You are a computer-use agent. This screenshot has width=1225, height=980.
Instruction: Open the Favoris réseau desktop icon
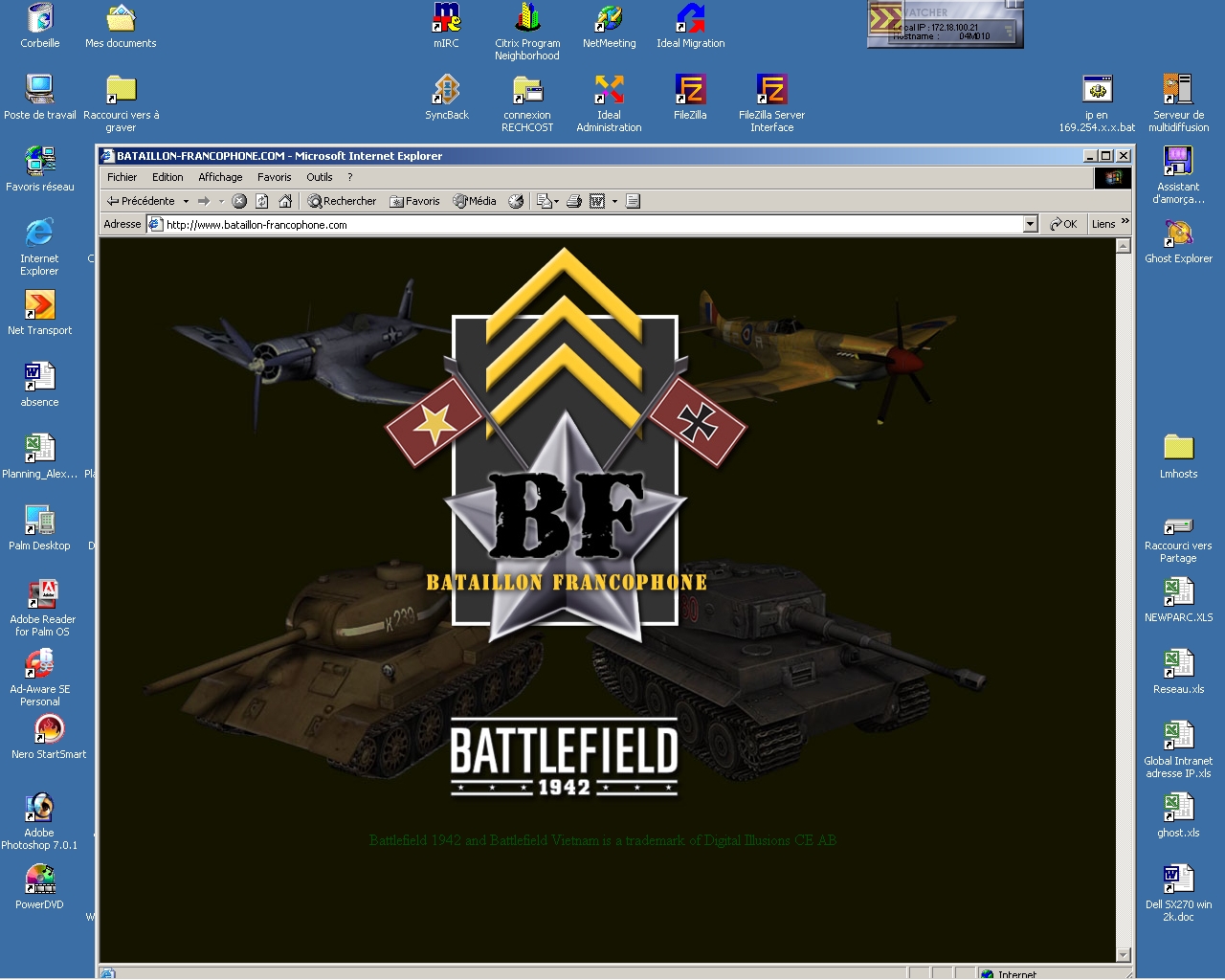pyautogui.click(x=39, y=169)
